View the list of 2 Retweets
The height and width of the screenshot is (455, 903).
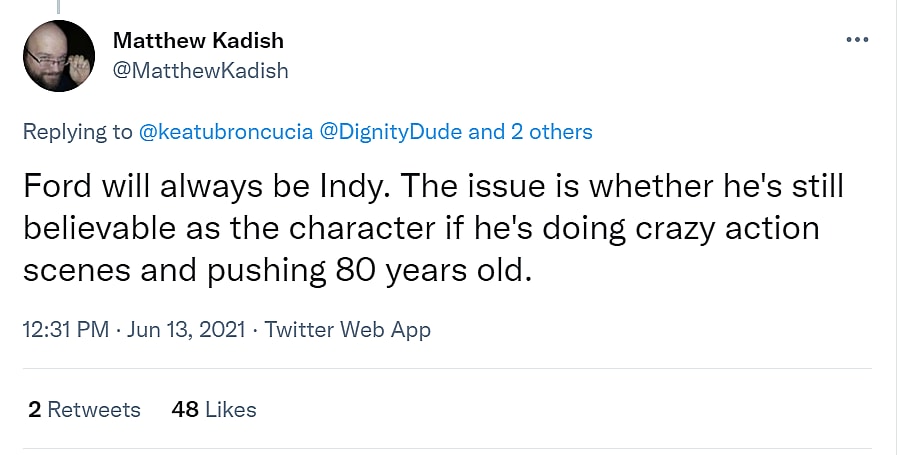[85, 409]
